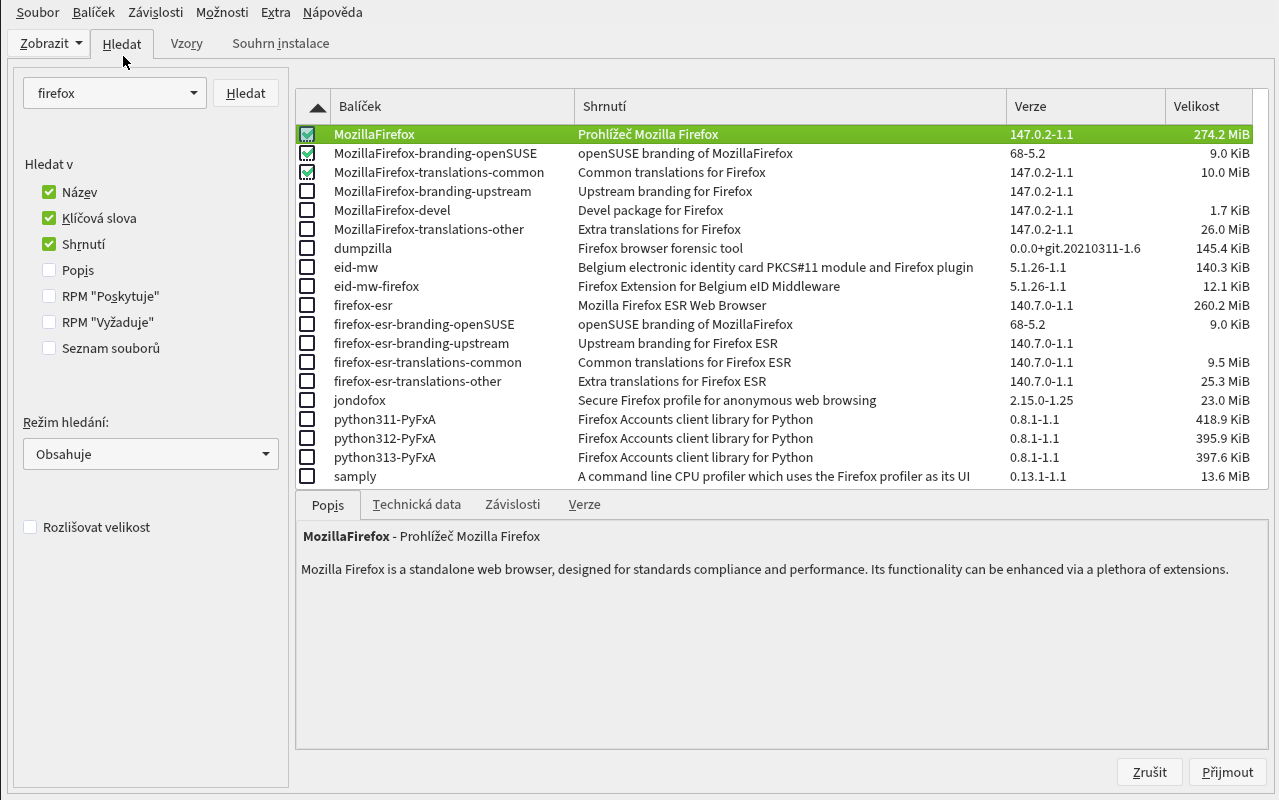Click the Přijmout button
Screen dimensions: 1279x800
pos(1227,772)
